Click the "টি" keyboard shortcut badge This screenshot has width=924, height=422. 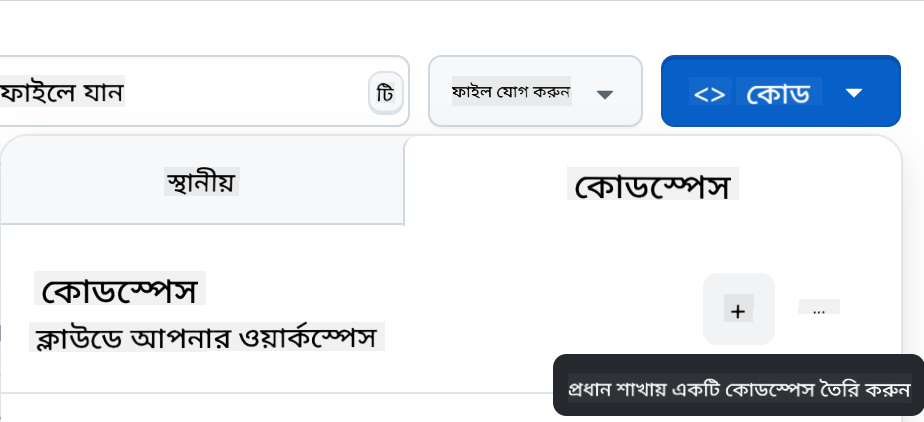(385, 93)
